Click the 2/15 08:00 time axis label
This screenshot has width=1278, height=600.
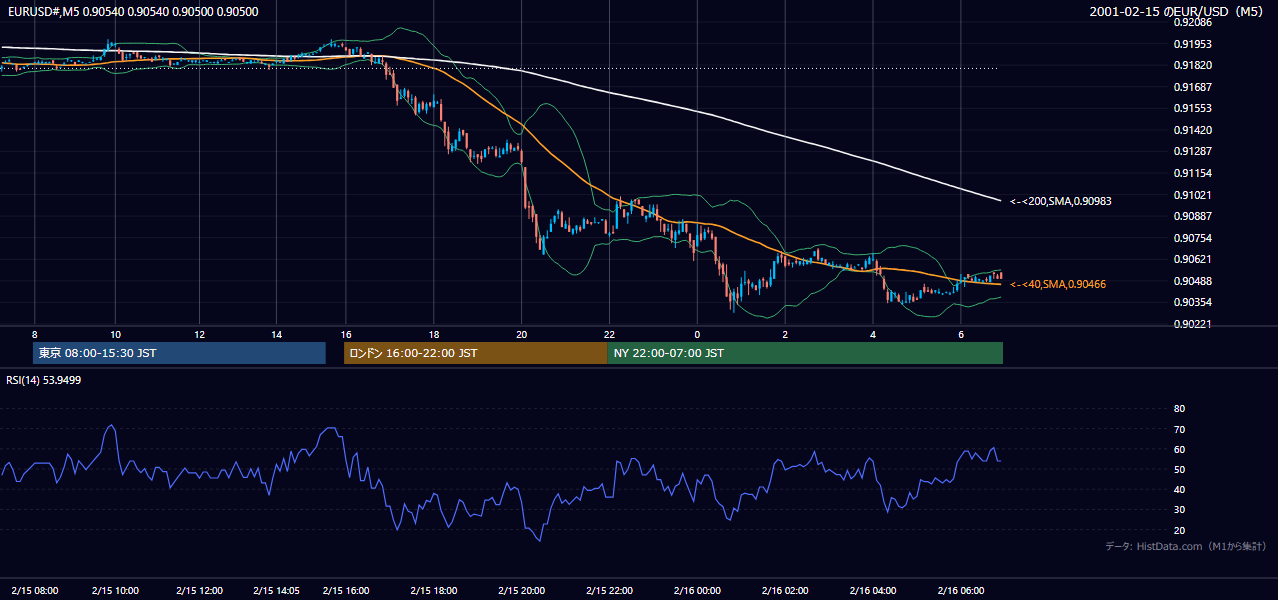[x=34, y=590]
